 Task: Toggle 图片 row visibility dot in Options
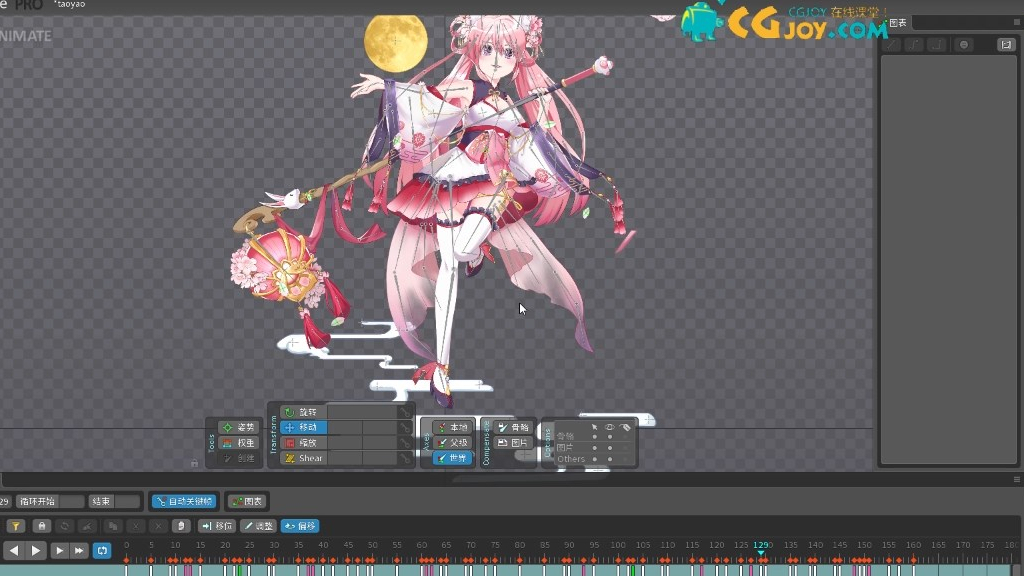[x=610, y=448]
